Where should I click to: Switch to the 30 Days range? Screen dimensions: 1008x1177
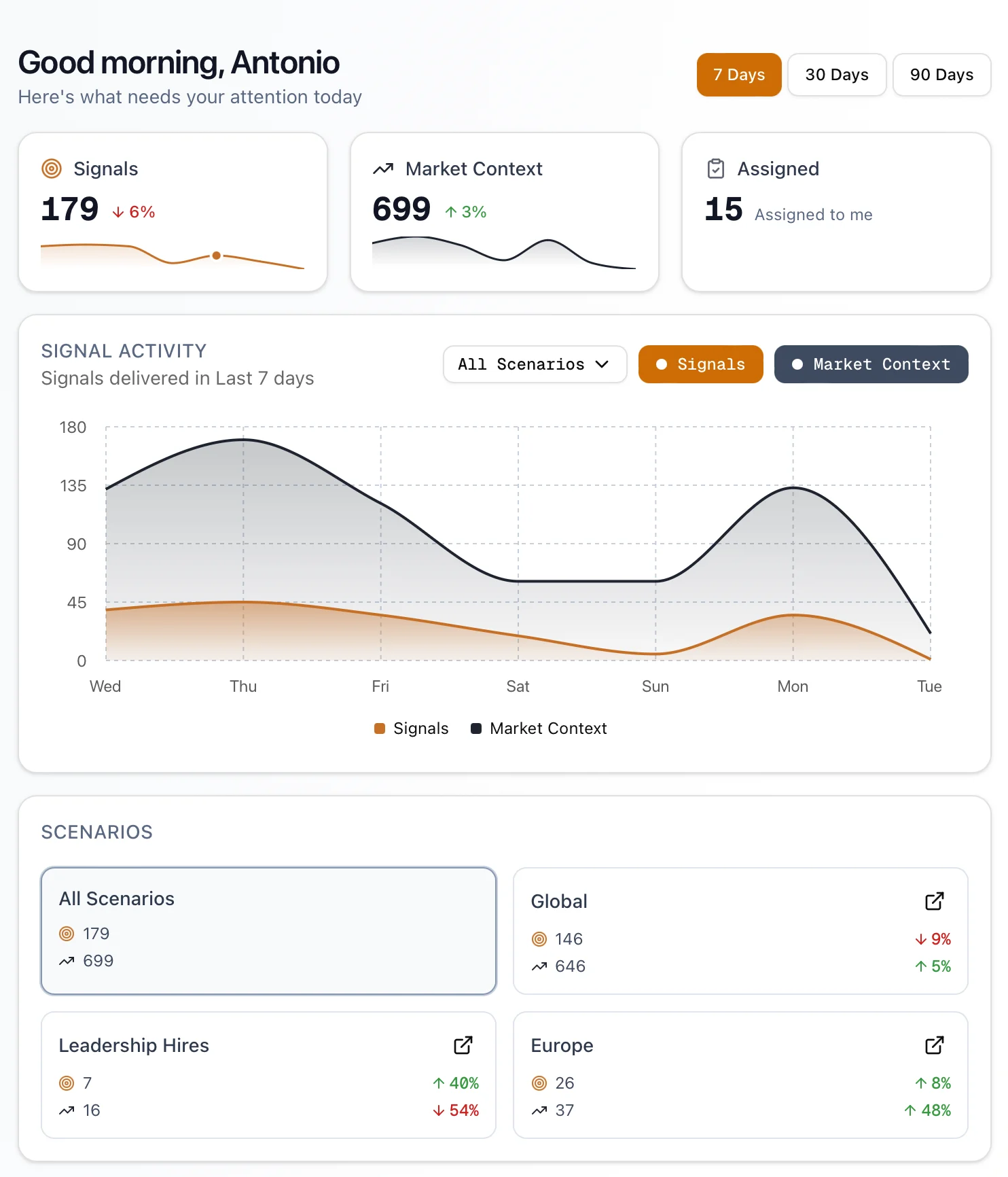click(x=837, y=75)
